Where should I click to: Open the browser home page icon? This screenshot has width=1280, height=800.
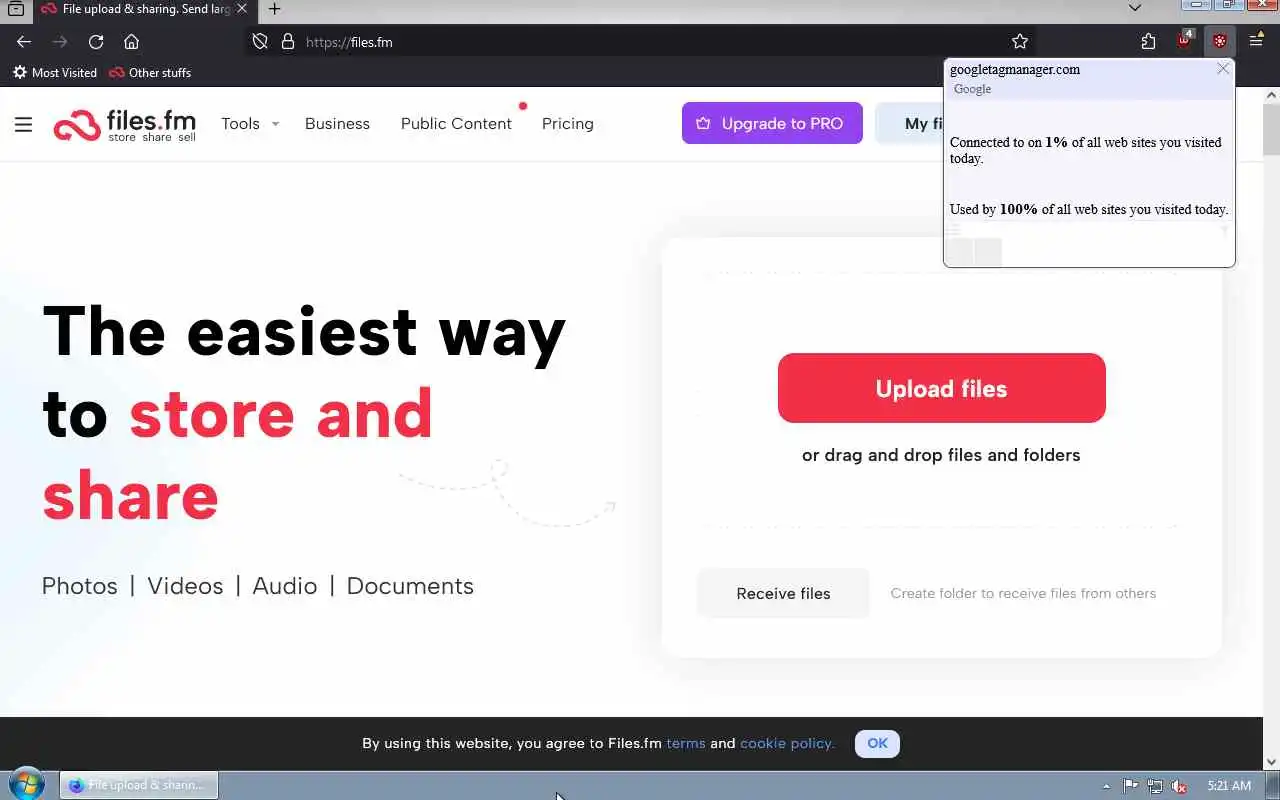tap(131, 42)
